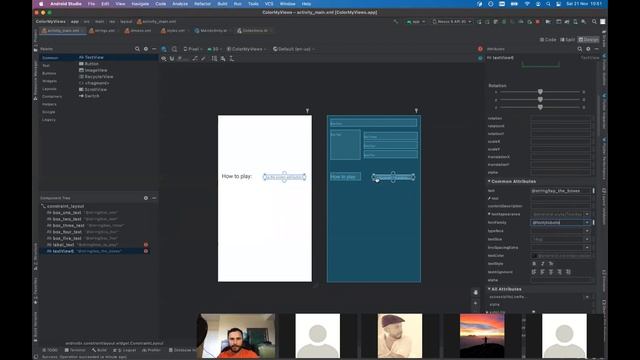Set text alignment to view end
Viewport: 640px width, 360px height.
point(568,272)
